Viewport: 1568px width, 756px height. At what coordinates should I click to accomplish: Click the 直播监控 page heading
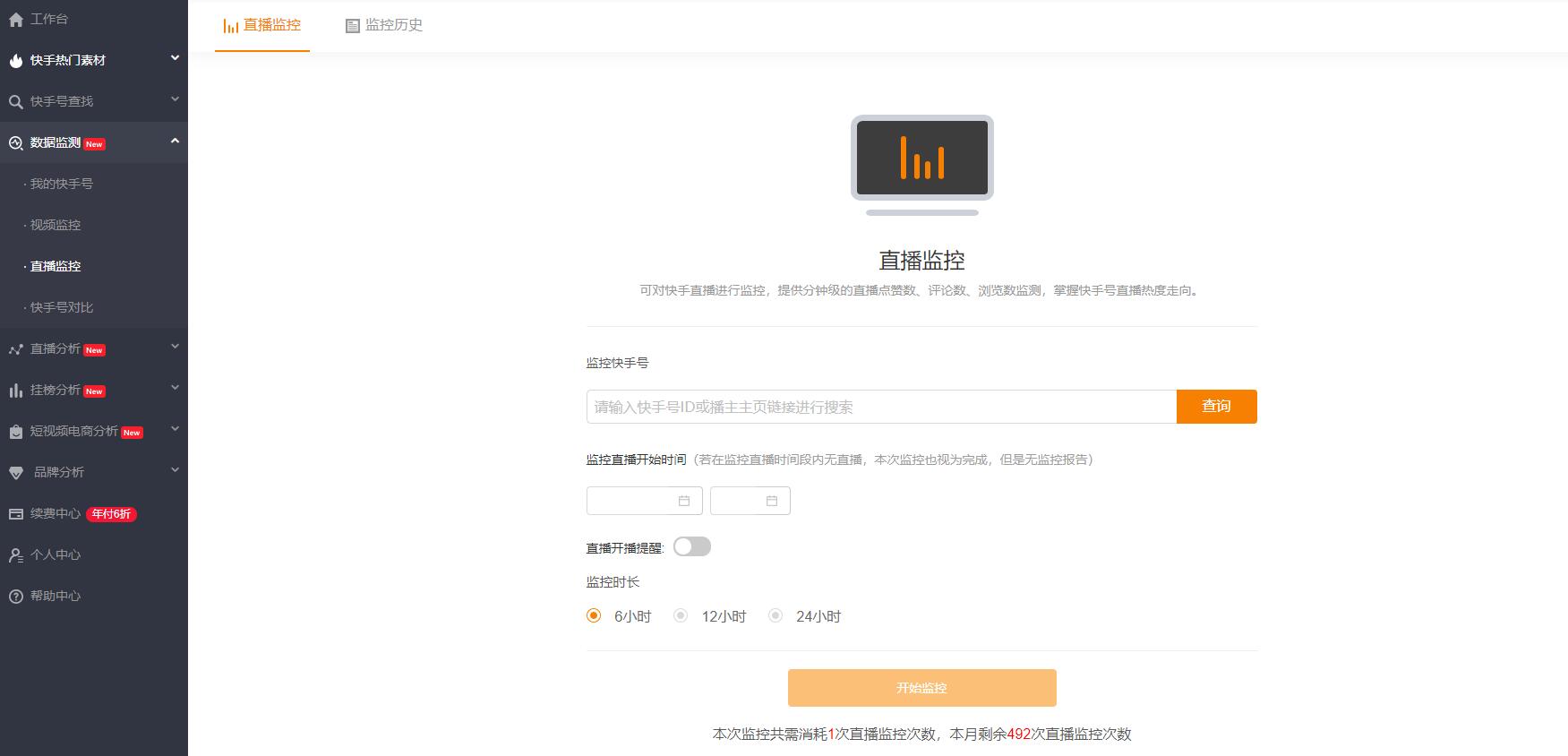(922, 261)
